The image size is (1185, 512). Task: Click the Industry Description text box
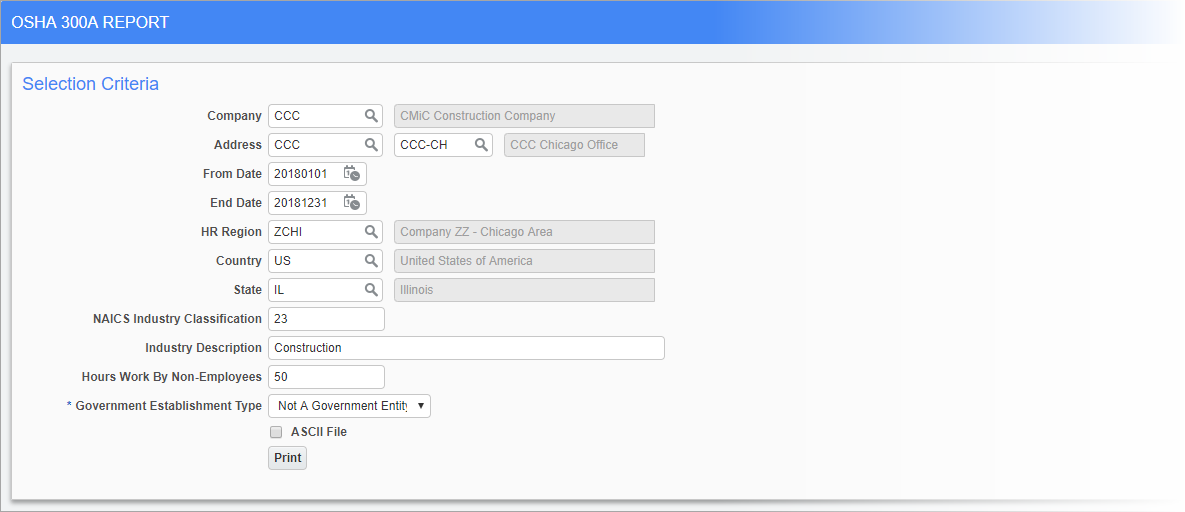(x=466, y=348)
